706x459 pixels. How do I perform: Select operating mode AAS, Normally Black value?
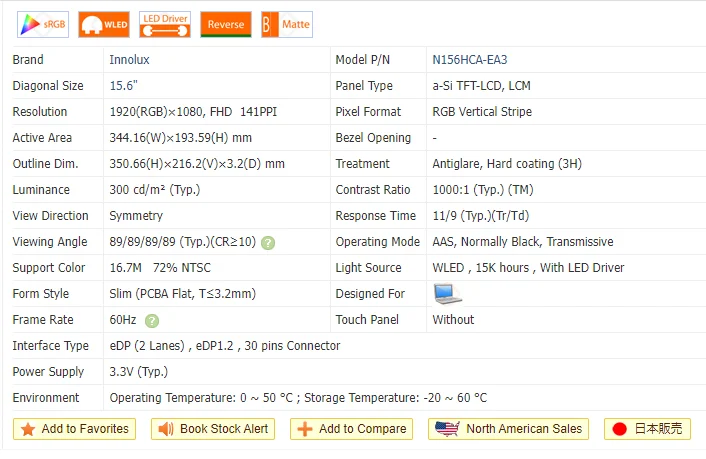coord(523,242)
